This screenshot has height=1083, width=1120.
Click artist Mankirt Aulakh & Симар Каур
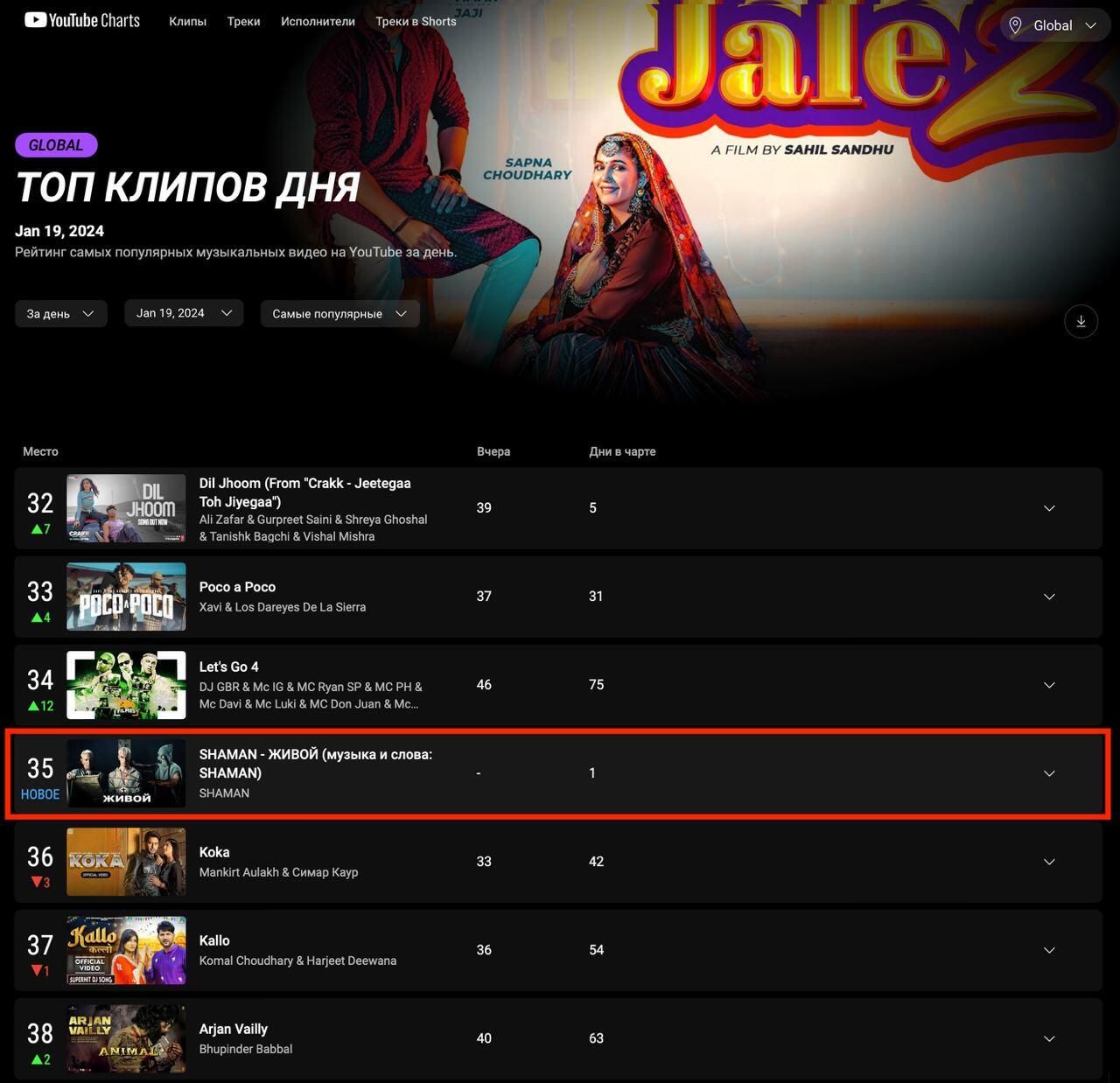coord(278,872)
